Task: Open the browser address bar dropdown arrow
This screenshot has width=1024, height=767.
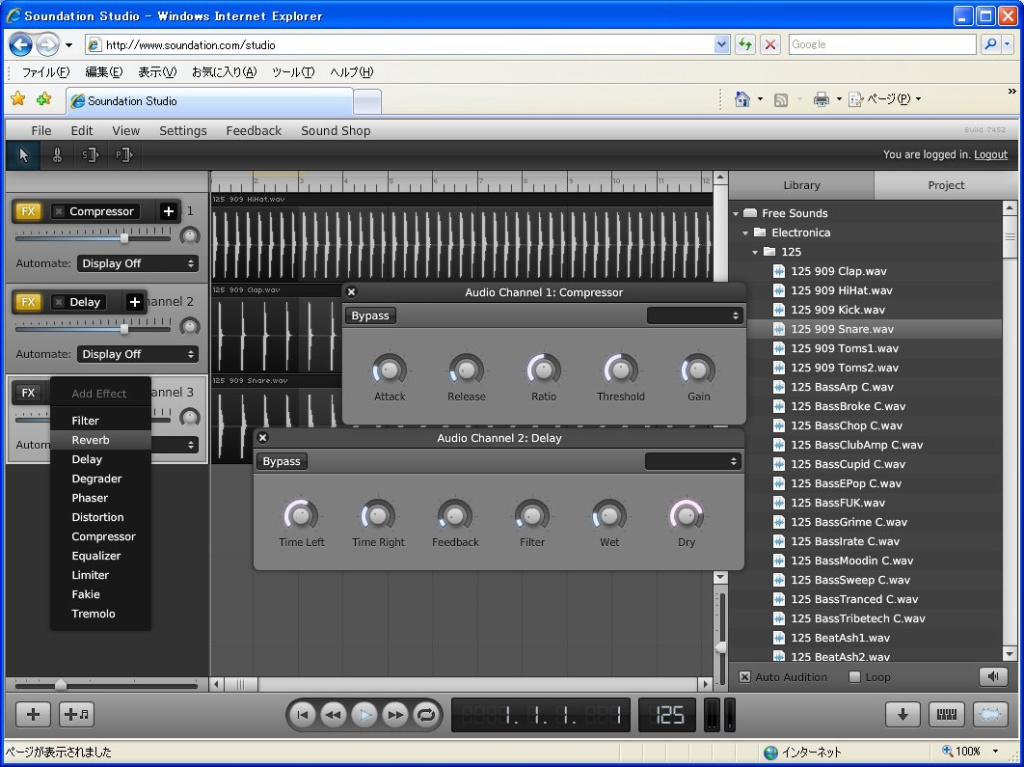Action: [x=722, y=44]
